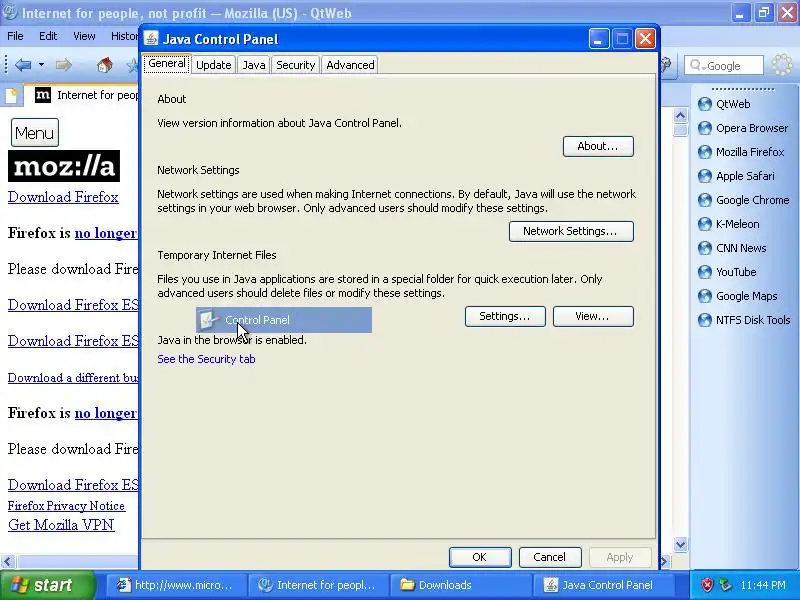Viewport: 800px width, 600px height.
Task: Open the Java tab
Action: pos(254,65)
